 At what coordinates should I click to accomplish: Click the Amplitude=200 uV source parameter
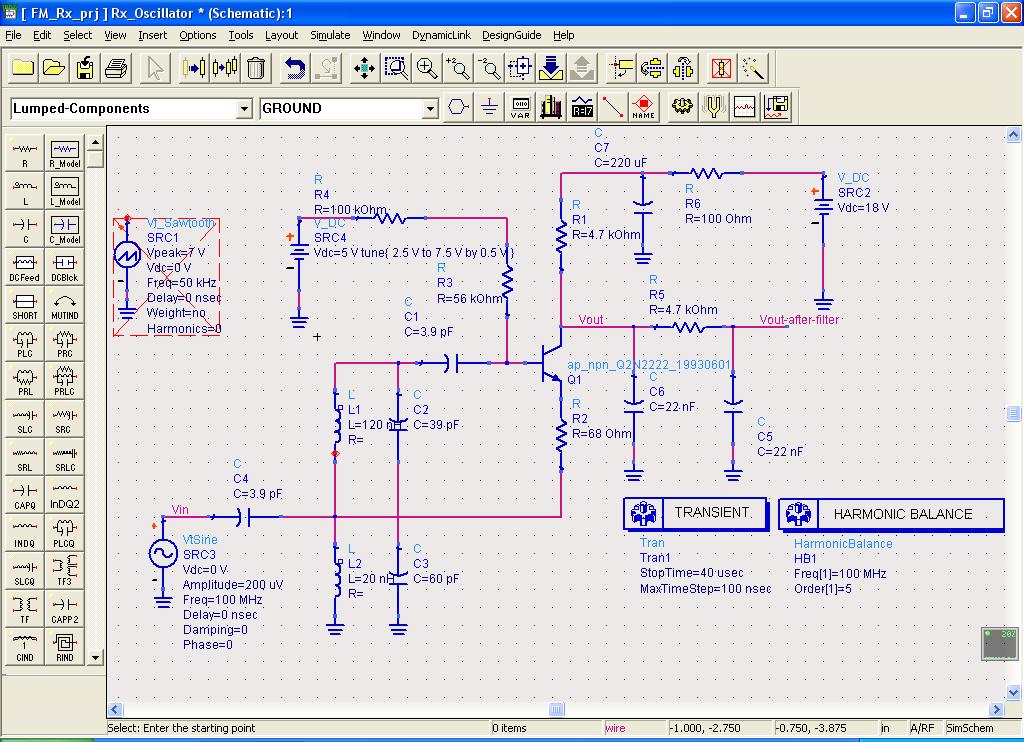pos(232,585)
